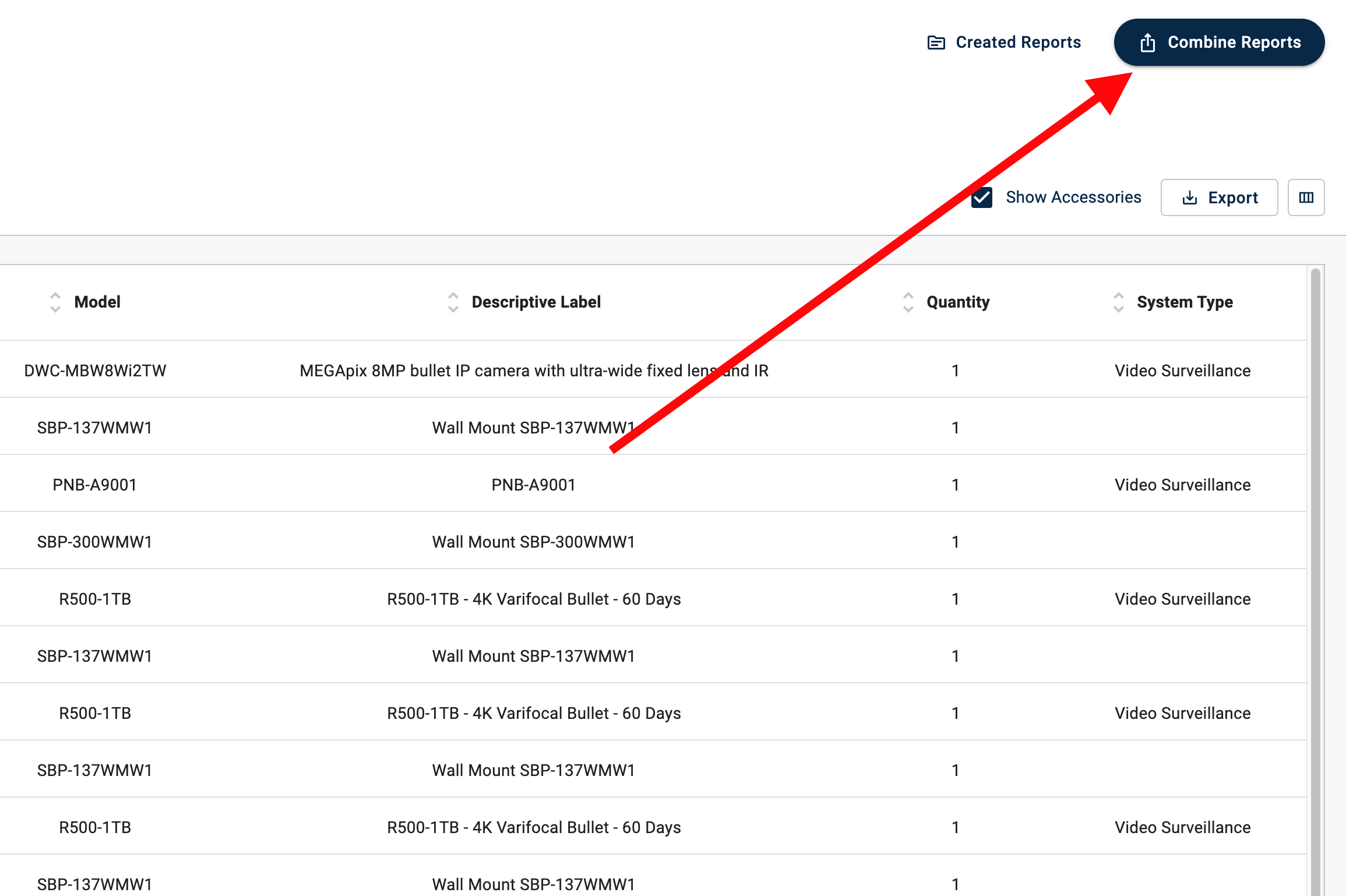Click the Model column sort arrows
This screenshot has height=896, width=1346.
[x=55, y=302]
